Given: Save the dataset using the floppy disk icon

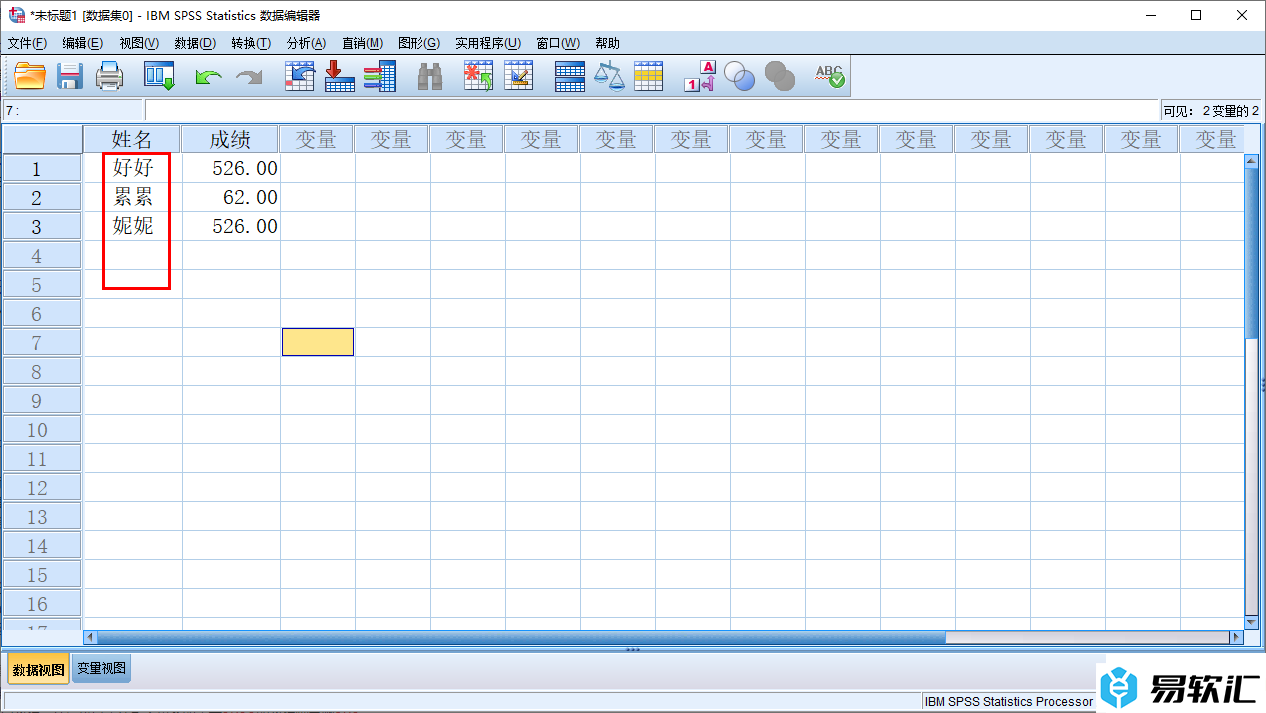Looking at the screenshot, I should coord(70,76).
